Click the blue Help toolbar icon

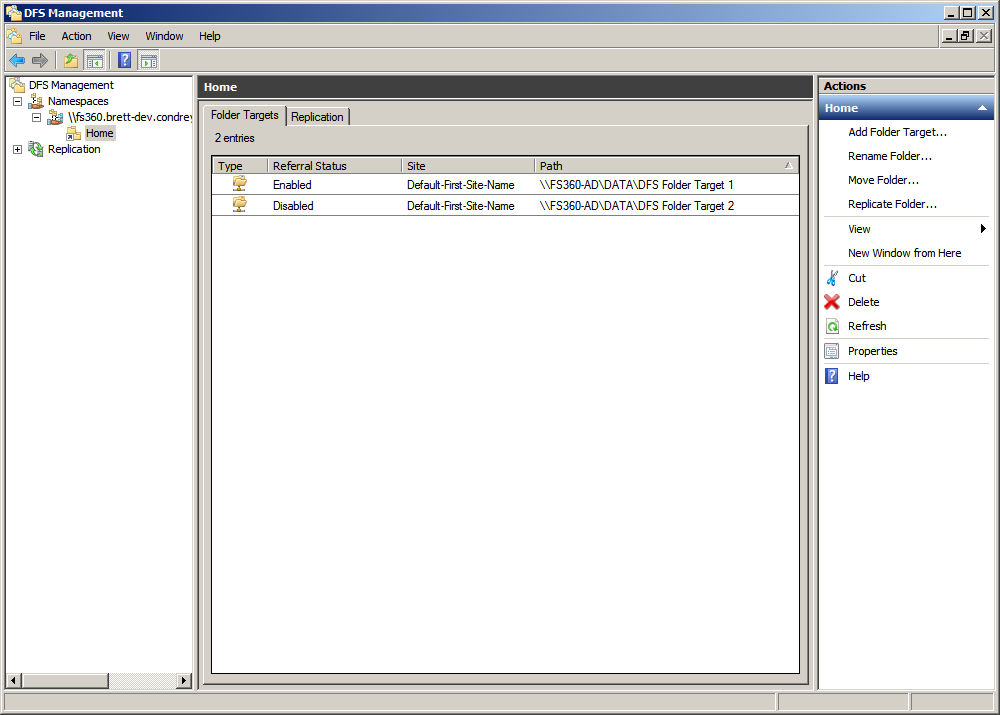pyautogui.click(x=124, y=61)
